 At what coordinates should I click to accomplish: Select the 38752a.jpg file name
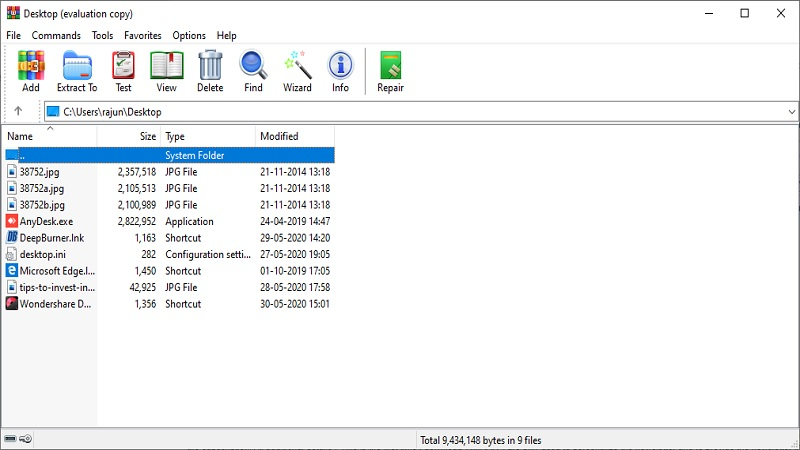click(42, 188)
